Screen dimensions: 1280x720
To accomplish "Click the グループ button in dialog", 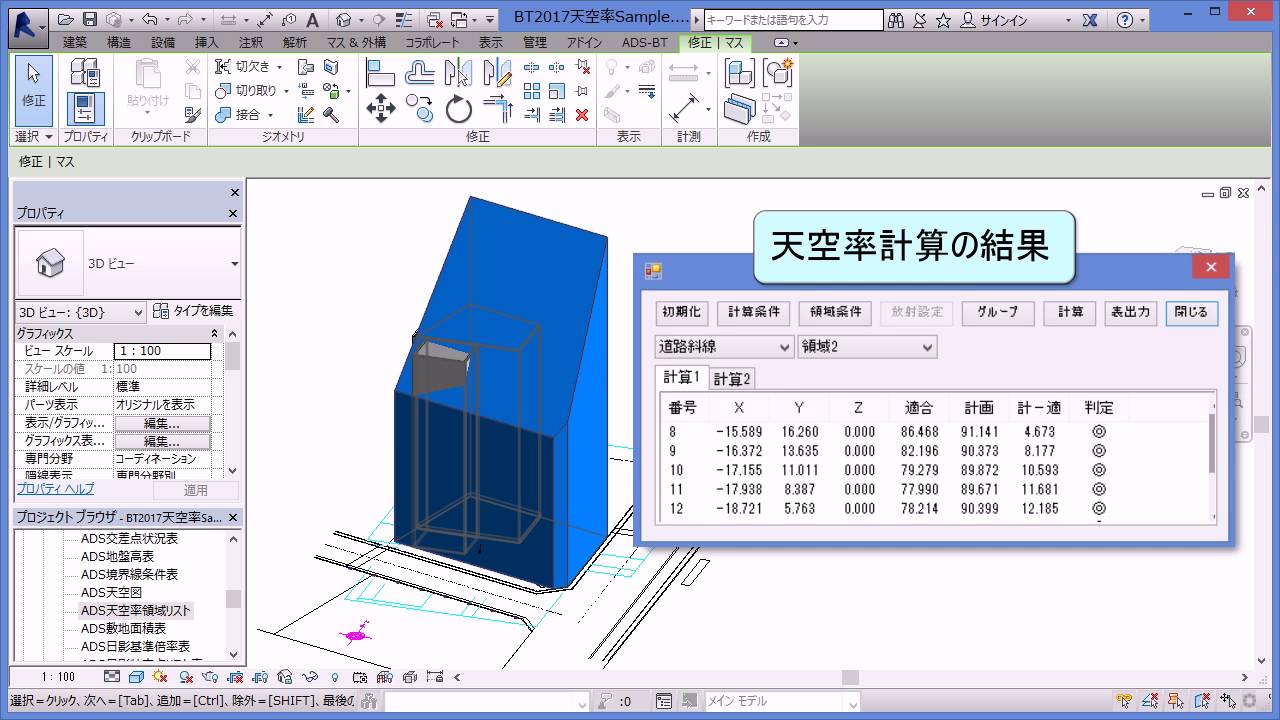I will tap(997, 312).
